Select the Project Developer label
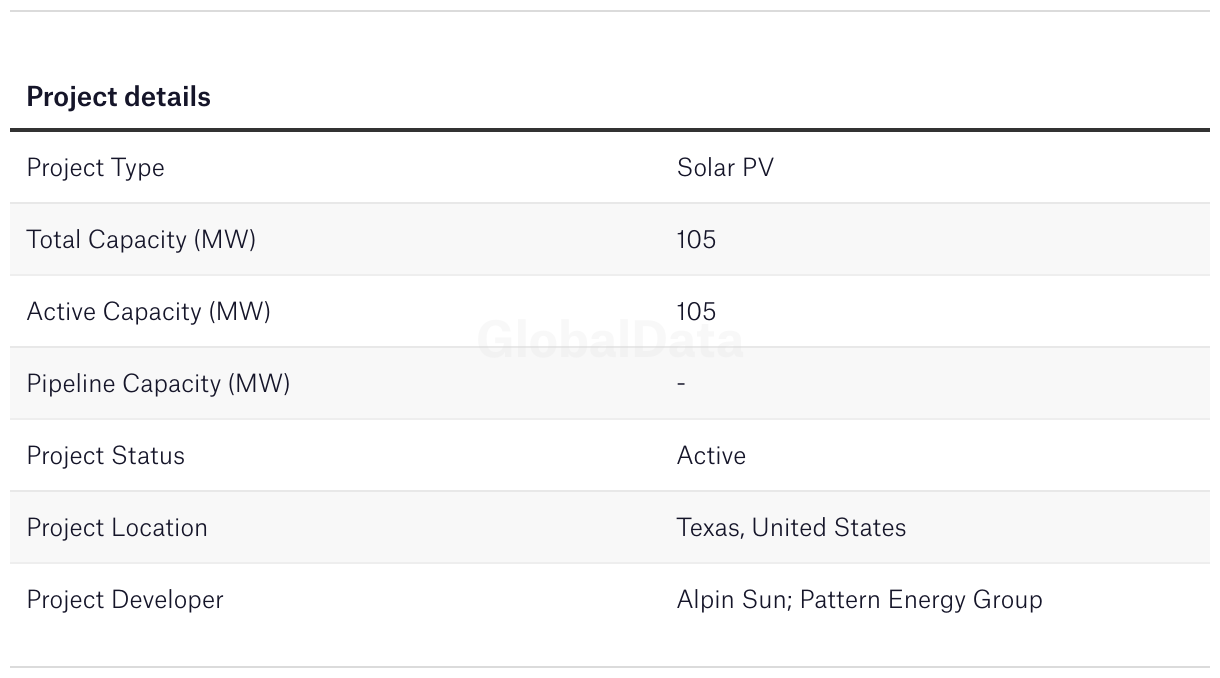 click(x=125, y=600)
